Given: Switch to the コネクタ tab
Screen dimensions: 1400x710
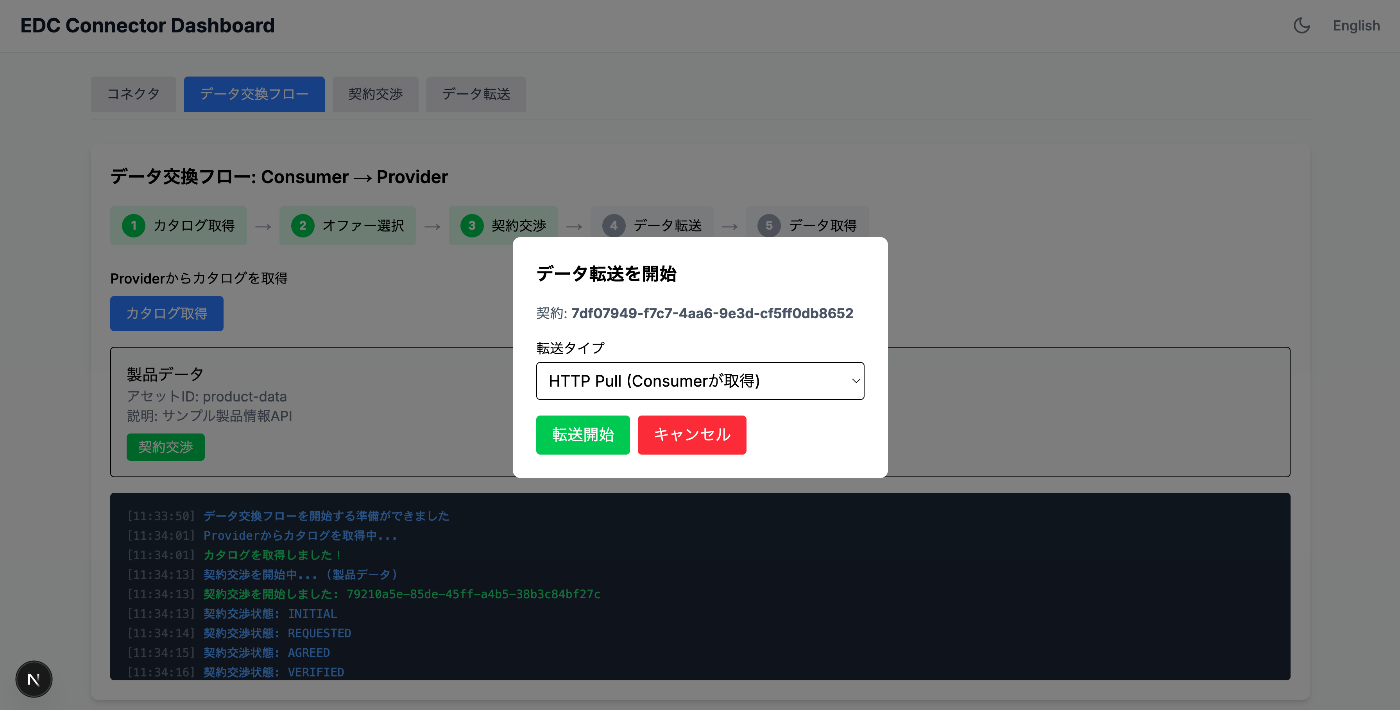Looking at the screenshot, I should [x=133, y=94].
